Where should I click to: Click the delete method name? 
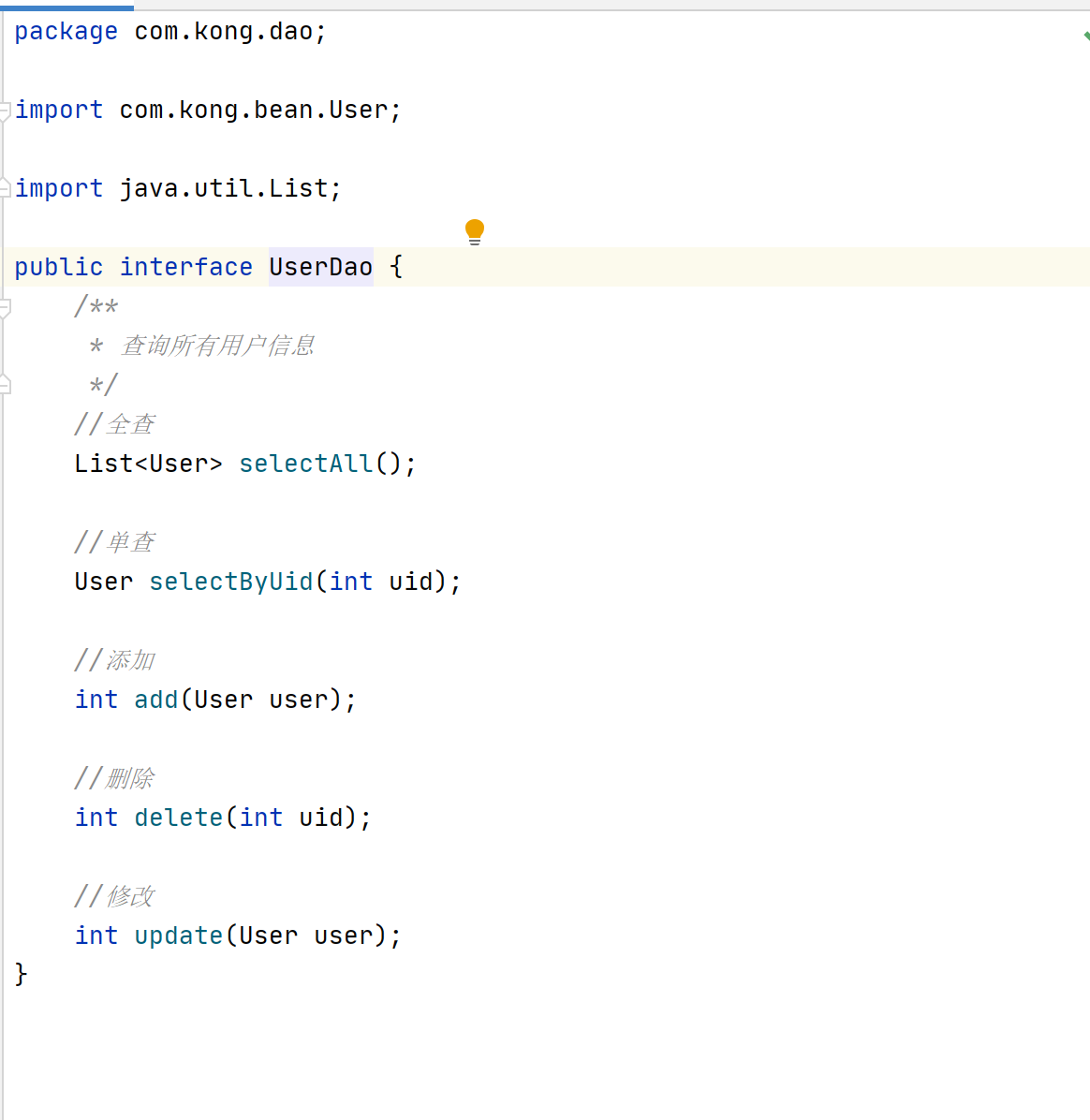pos(179,818)
